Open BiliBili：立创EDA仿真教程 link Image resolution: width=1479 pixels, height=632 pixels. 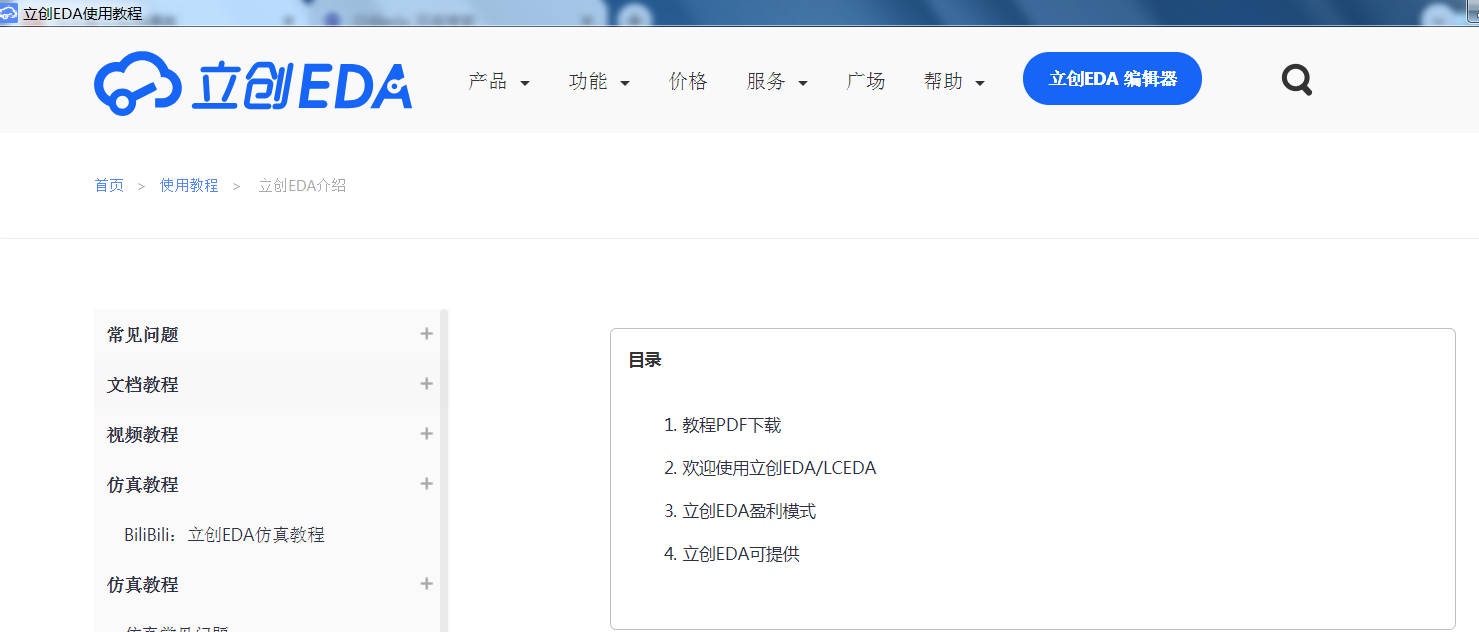[225, 535]
